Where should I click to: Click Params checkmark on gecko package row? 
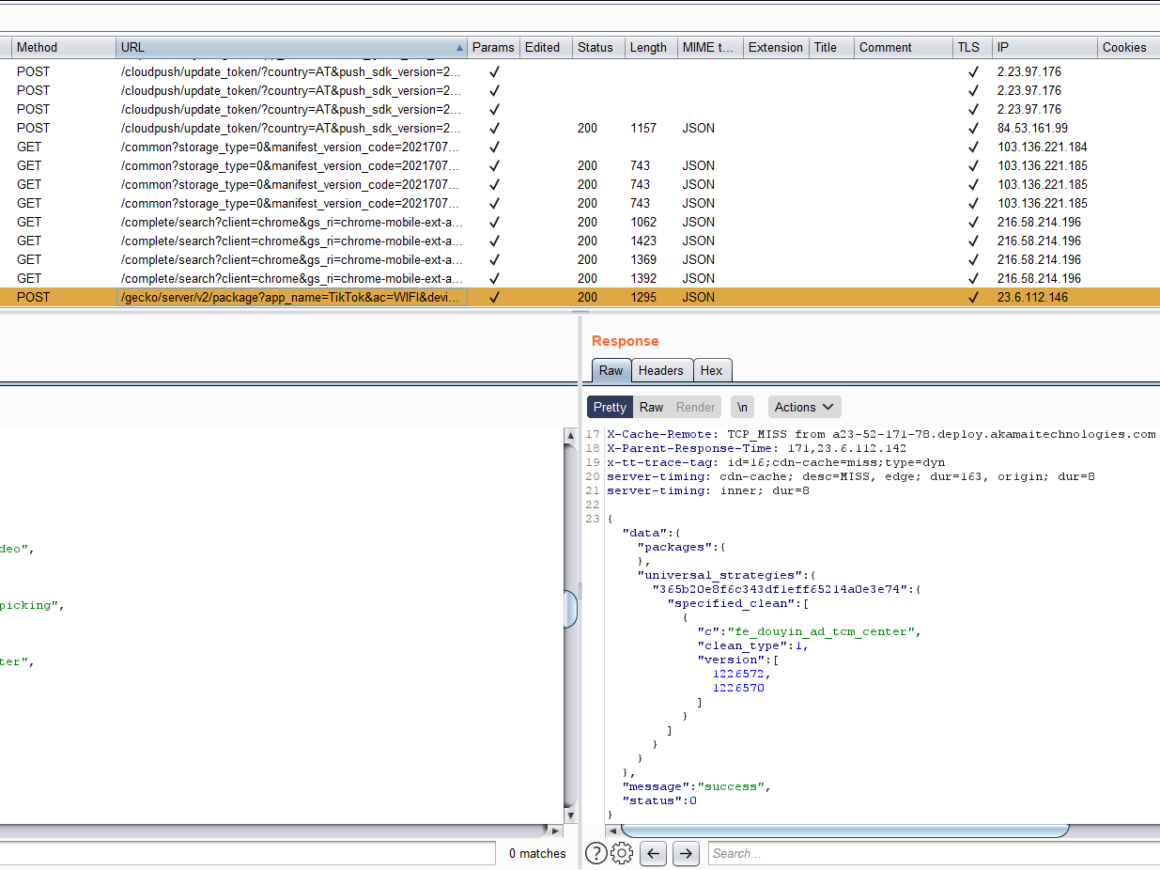pyautogui.click(x=493, y=297)
